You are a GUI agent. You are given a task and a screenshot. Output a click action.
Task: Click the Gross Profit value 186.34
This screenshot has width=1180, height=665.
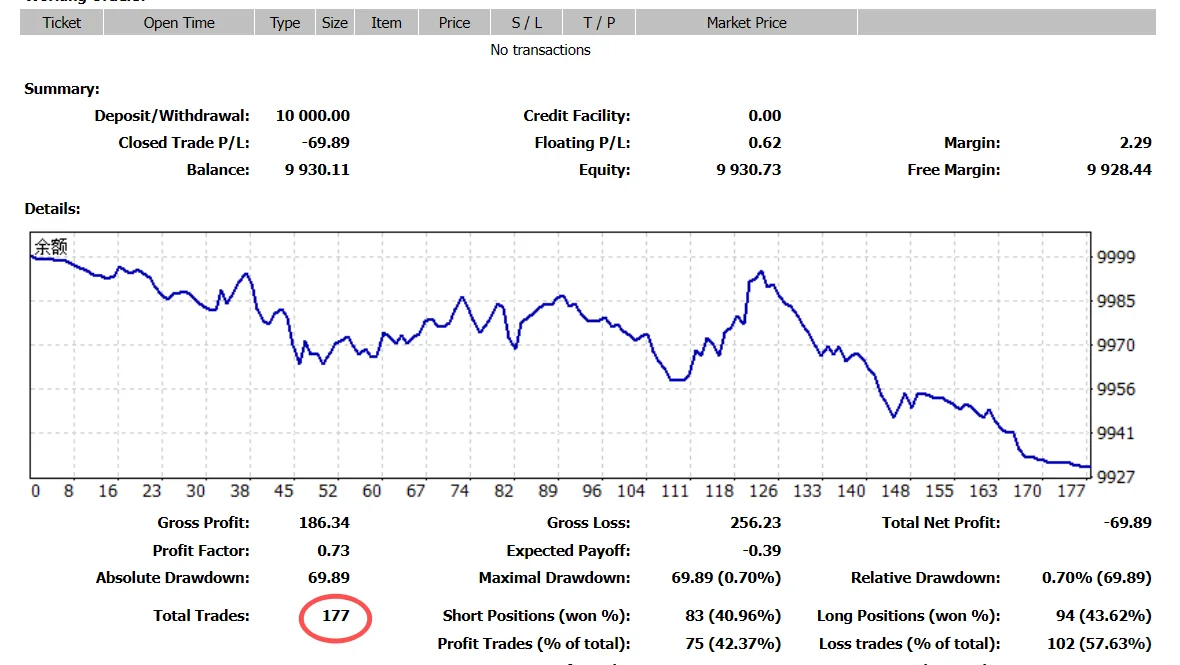(x=324, y=523)
